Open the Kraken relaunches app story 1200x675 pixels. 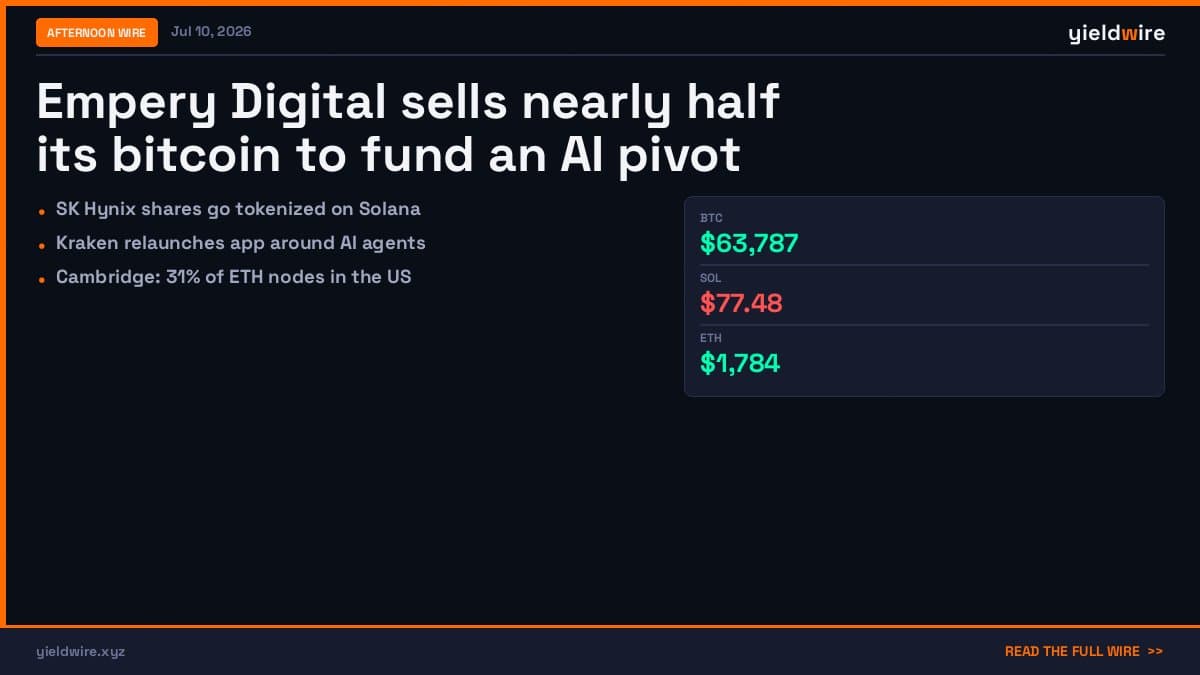tap(241, 243)
